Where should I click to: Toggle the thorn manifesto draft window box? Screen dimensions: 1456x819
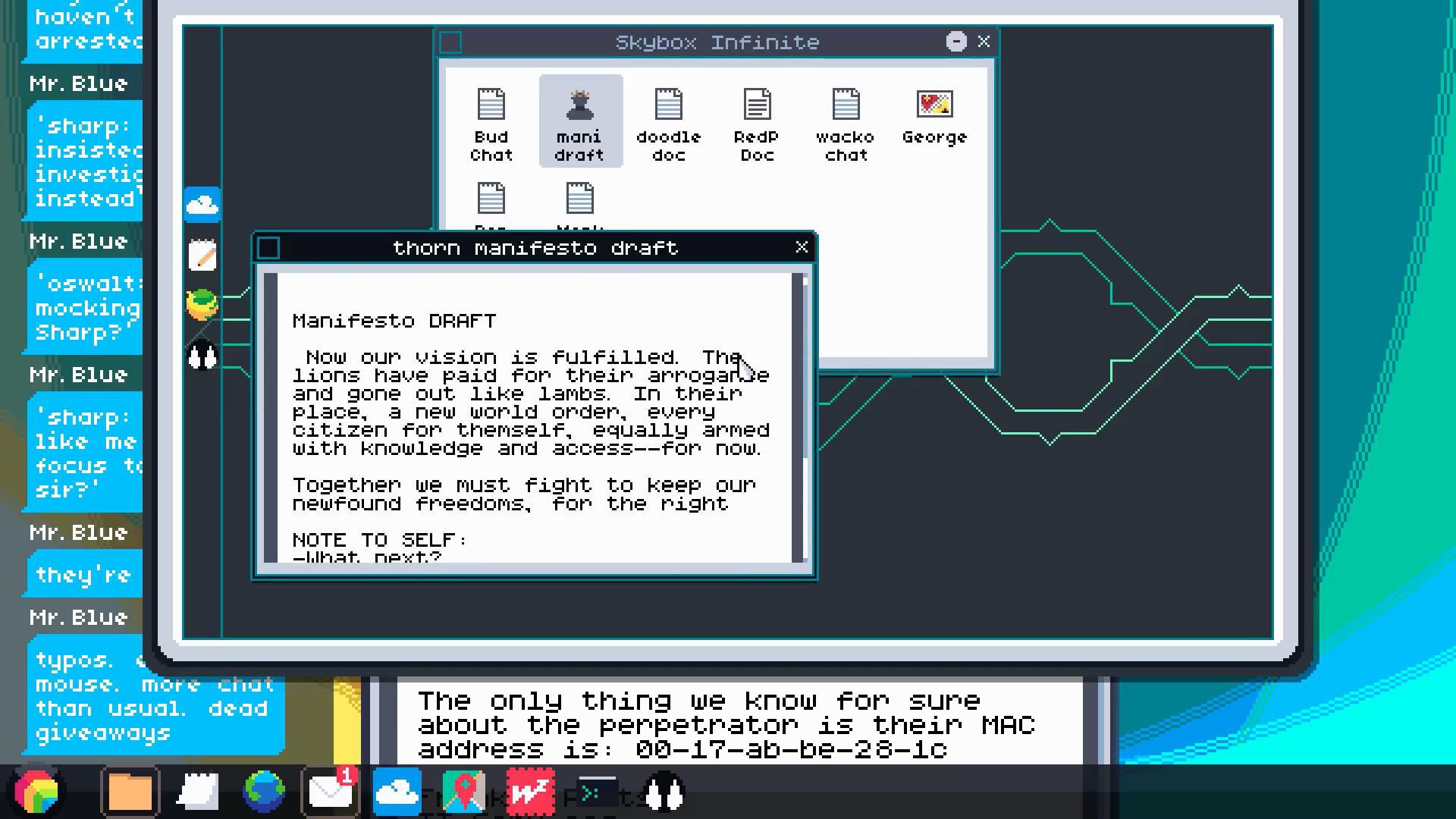268,248
